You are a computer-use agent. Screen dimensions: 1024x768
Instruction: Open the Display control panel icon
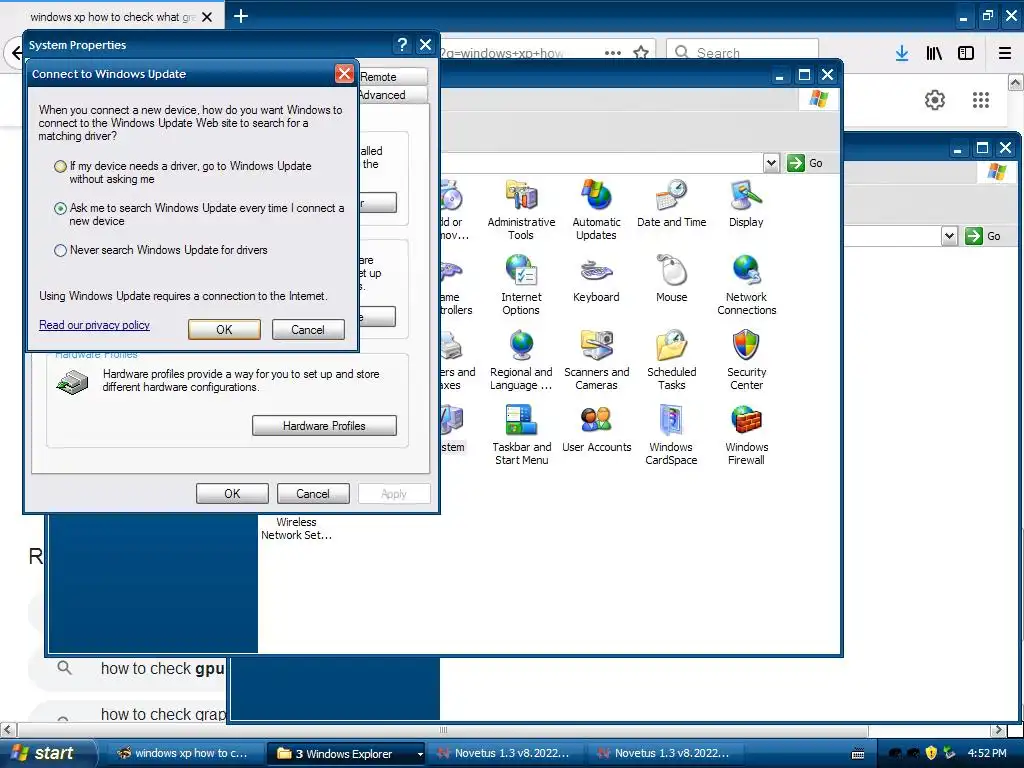click(x=746, y=203)
